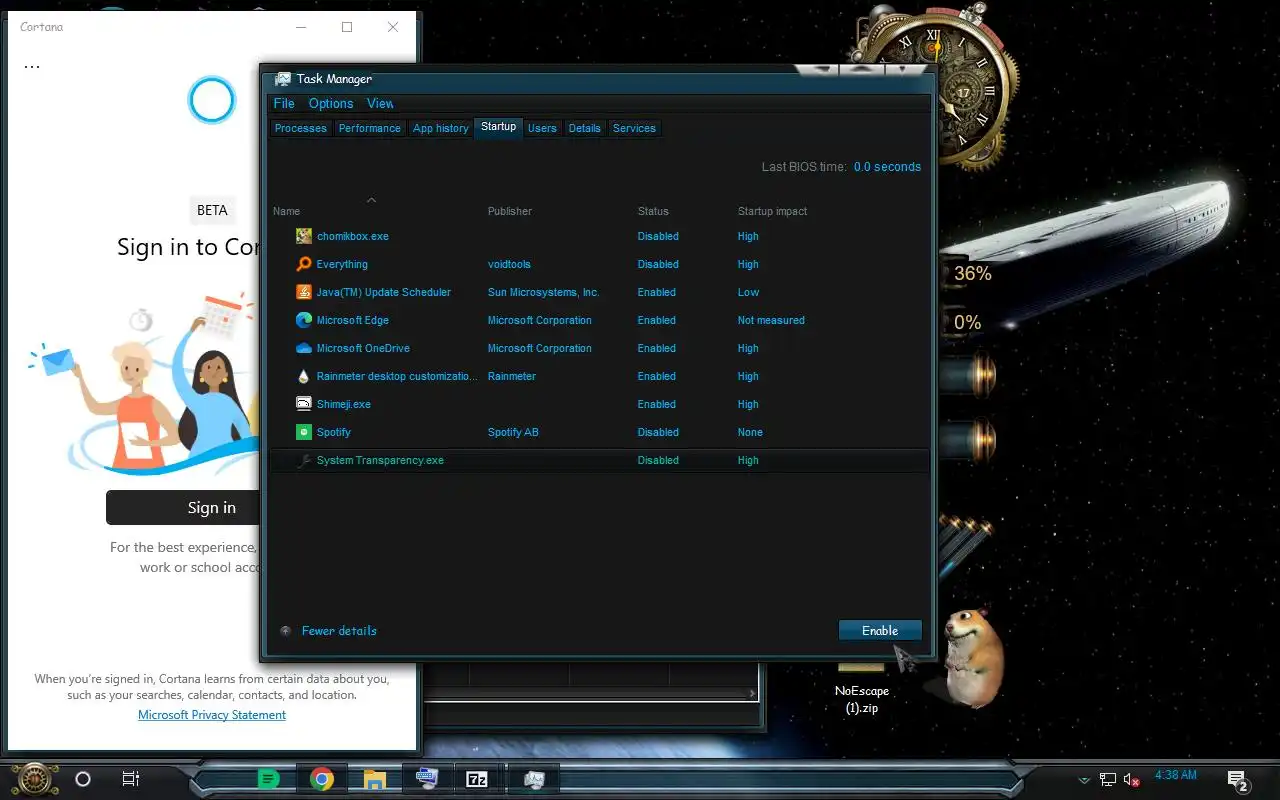Open the notification center icon
Viewport: 1280px width, 800px height.
click(1237, 780)
